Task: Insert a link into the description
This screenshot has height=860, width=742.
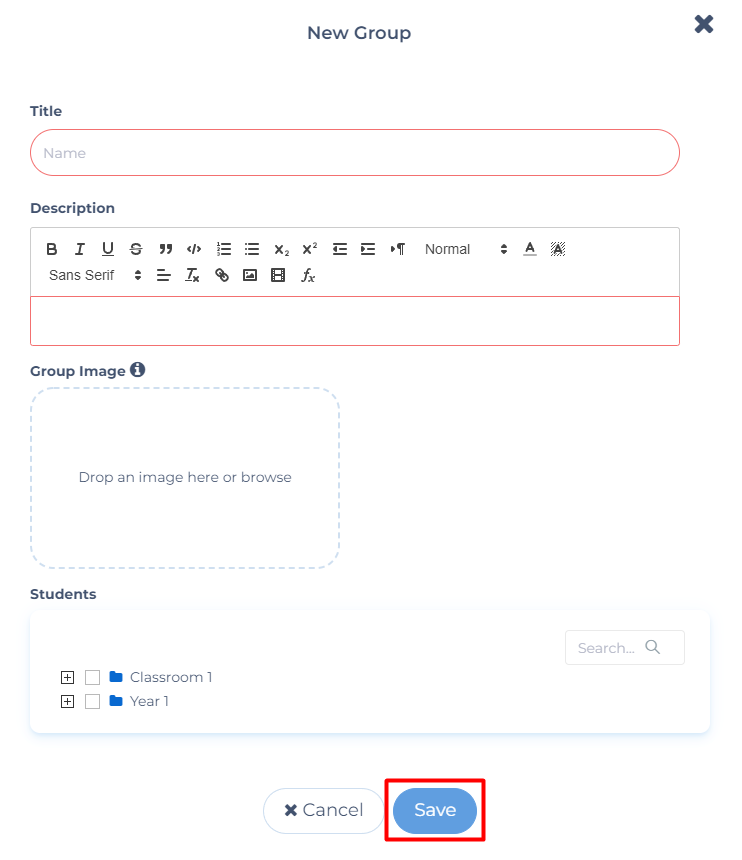Action: (x=222, y=275)
